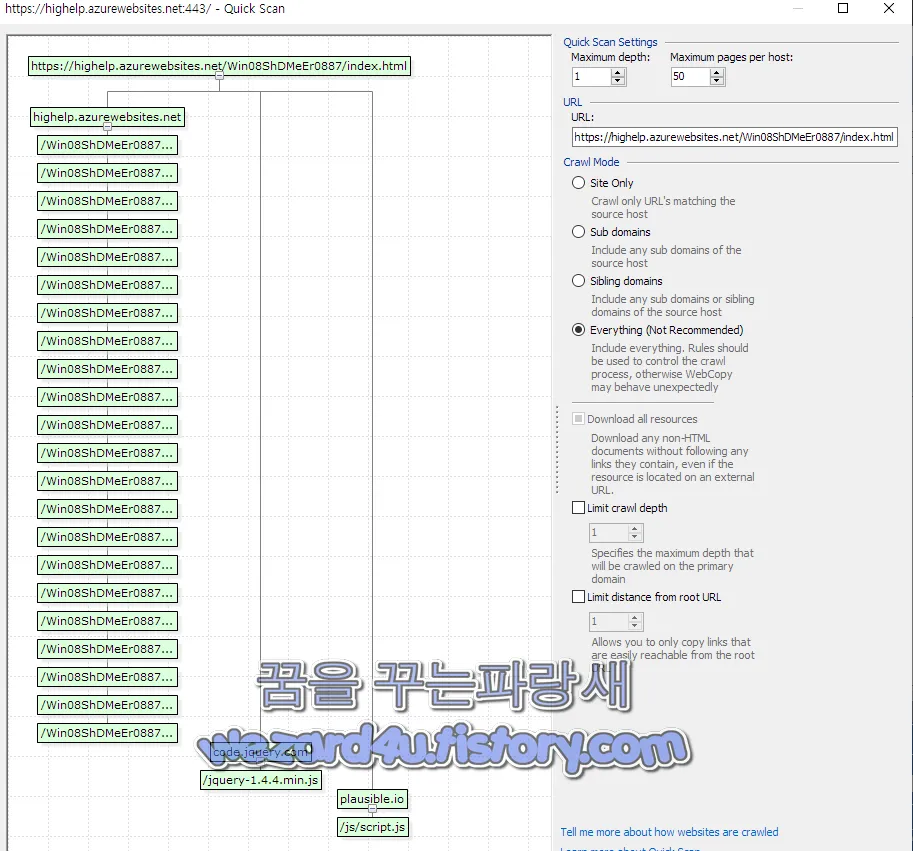The width and height of the screenshot is (913, 851).
Task: Click inside the URL input field
Action: click(x=733, y=137)
